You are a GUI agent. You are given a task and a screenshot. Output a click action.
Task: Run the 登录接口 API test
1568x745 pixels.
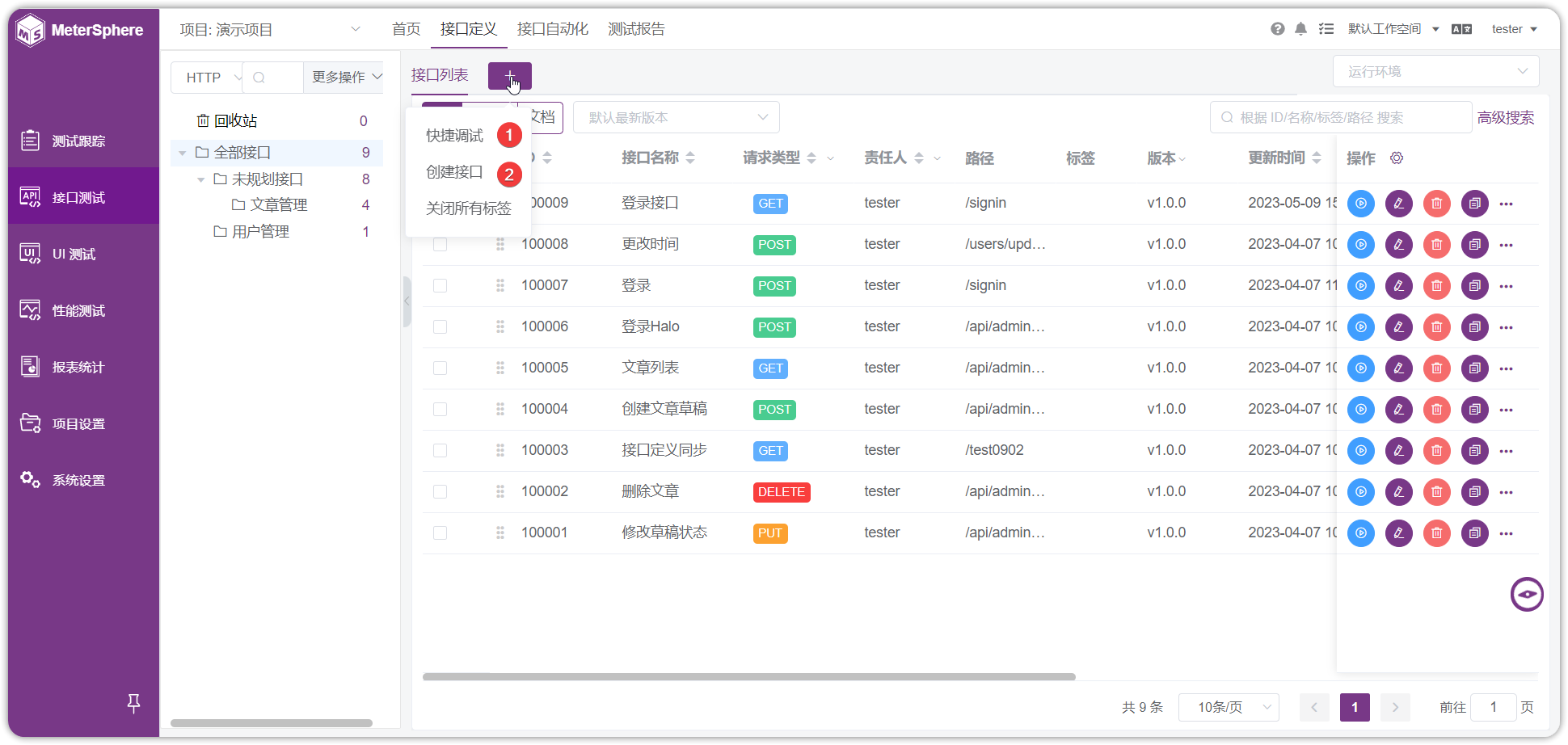click(x=1361, y=204)
